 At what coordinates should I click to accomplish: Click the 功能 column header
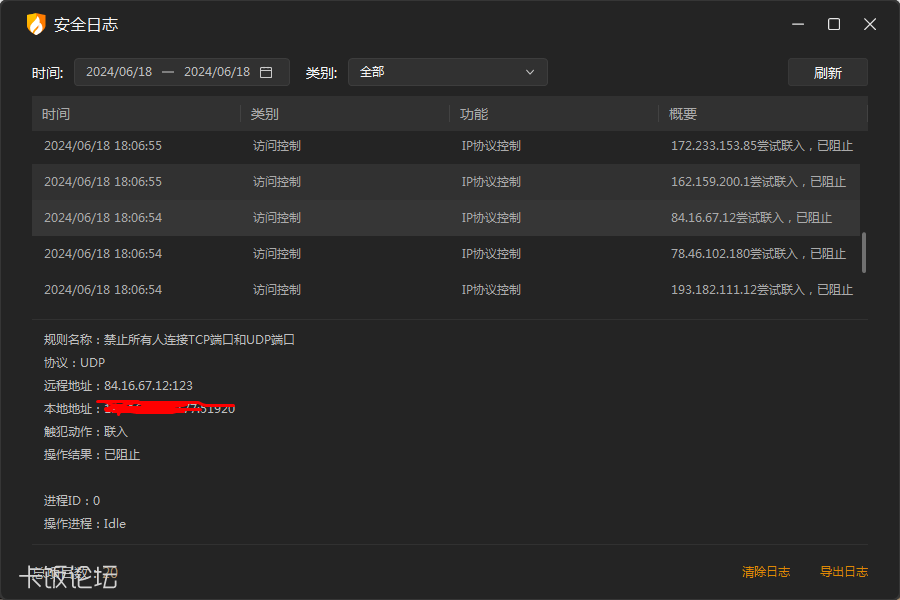click(474, 114)
